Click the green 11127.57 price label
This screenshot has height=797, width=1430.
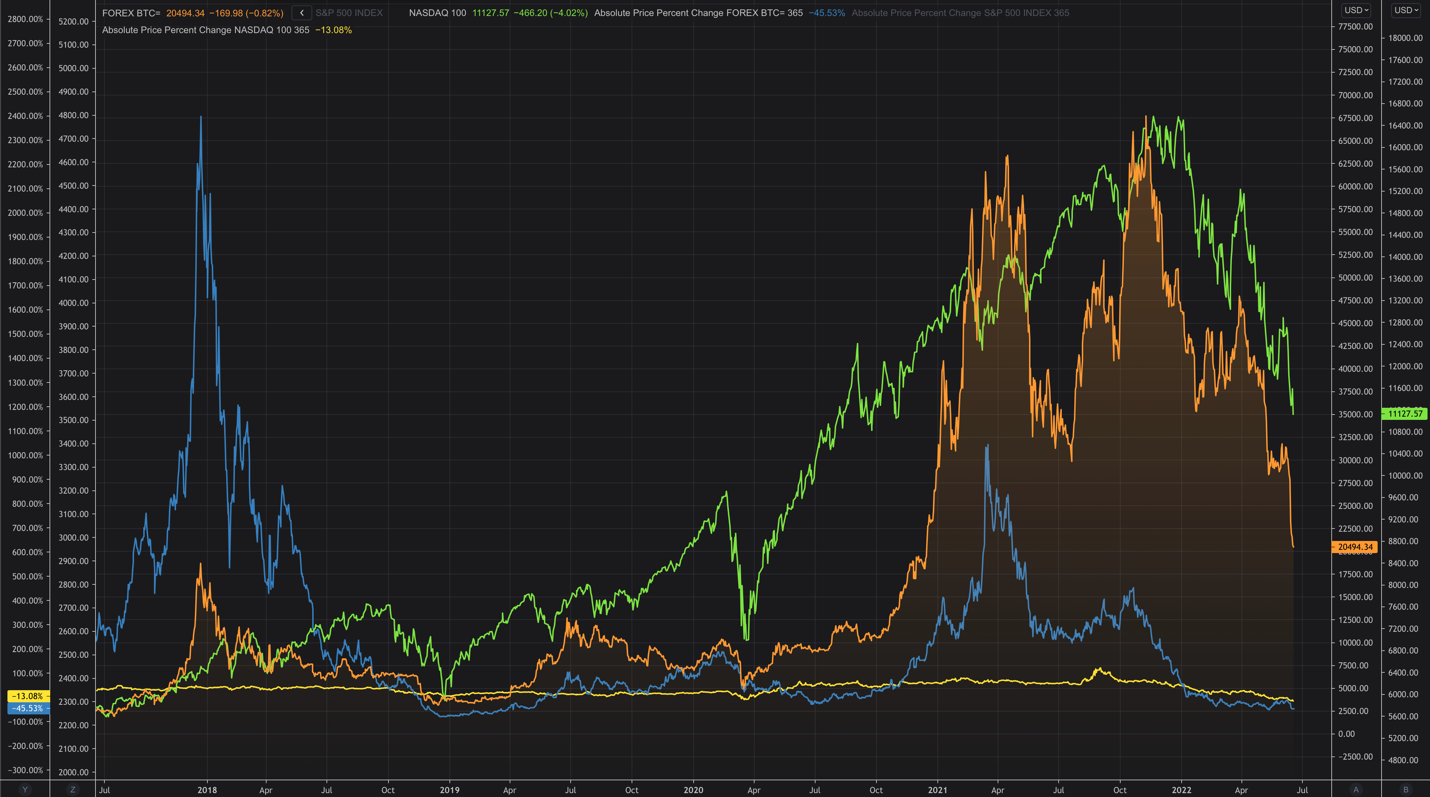pos(1404,413)
